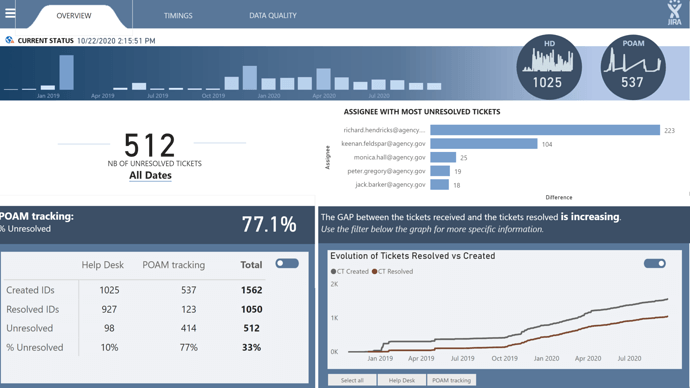Open the hamburger navigation menu
The height and width of the screenshot is (388, 690).
[x=10, y=13]
